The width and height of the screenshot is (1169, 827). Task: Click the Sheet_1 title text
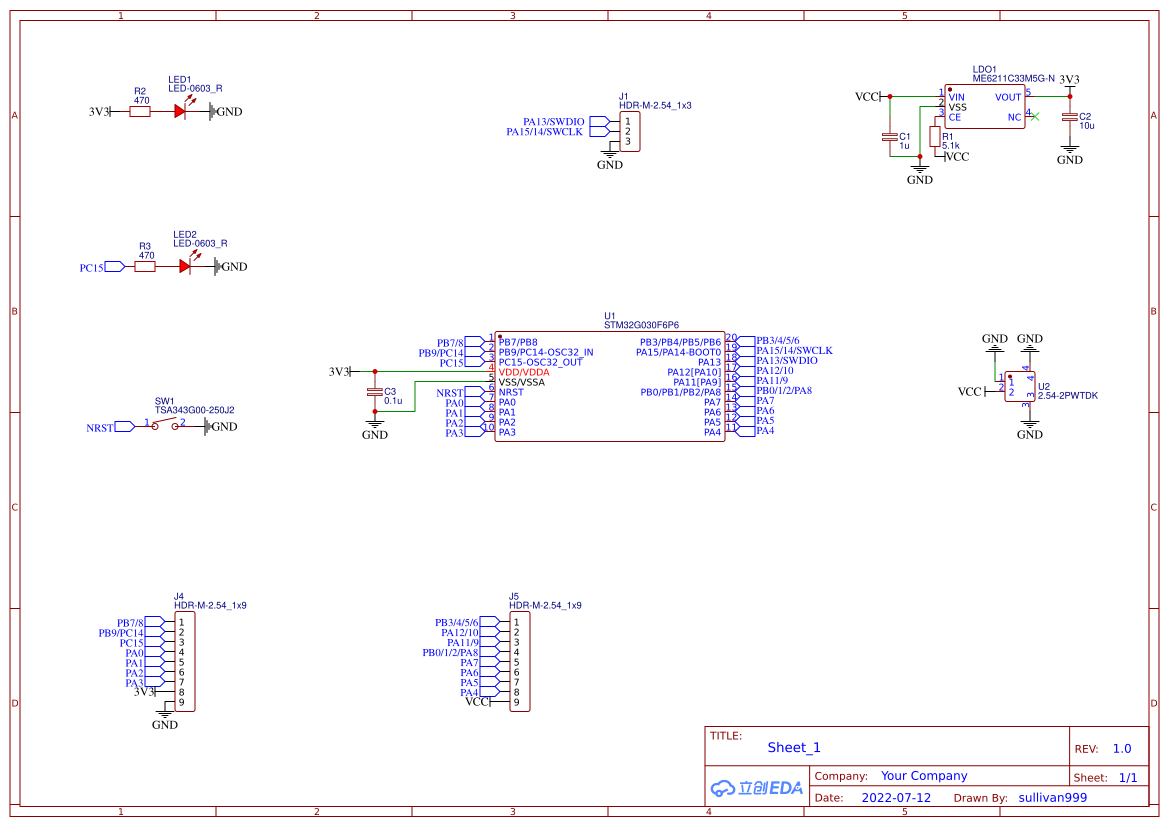coord(794,747)
